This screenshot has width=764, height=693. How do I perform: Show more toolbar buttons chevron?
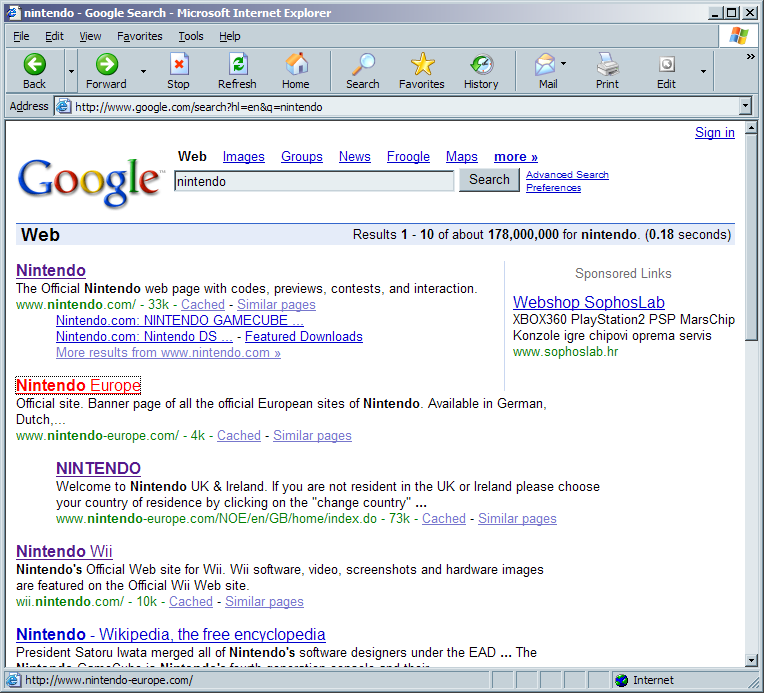[x=751, y=57]
